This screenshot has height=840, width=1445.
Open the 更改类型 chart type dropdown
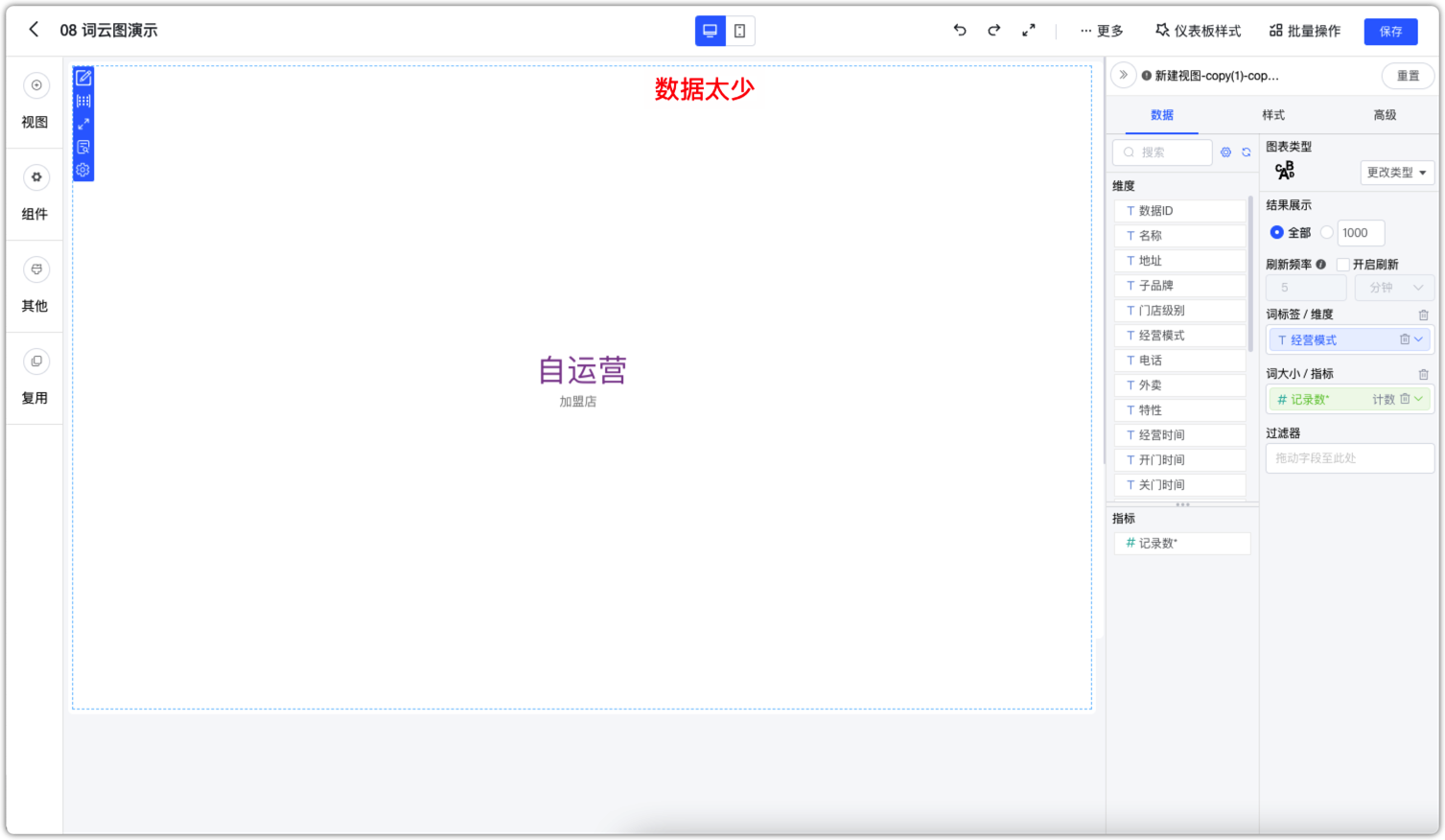coord(1397,173)
